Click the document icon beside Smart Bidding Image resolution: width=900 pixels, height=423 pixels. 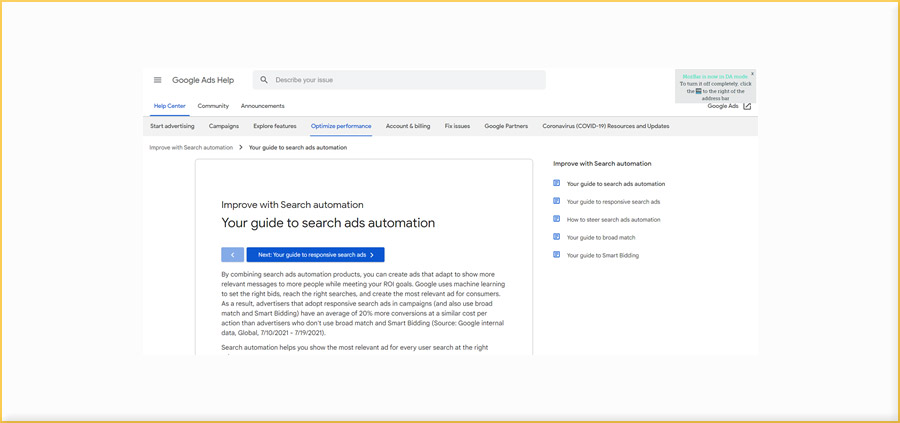pos(556,254)
